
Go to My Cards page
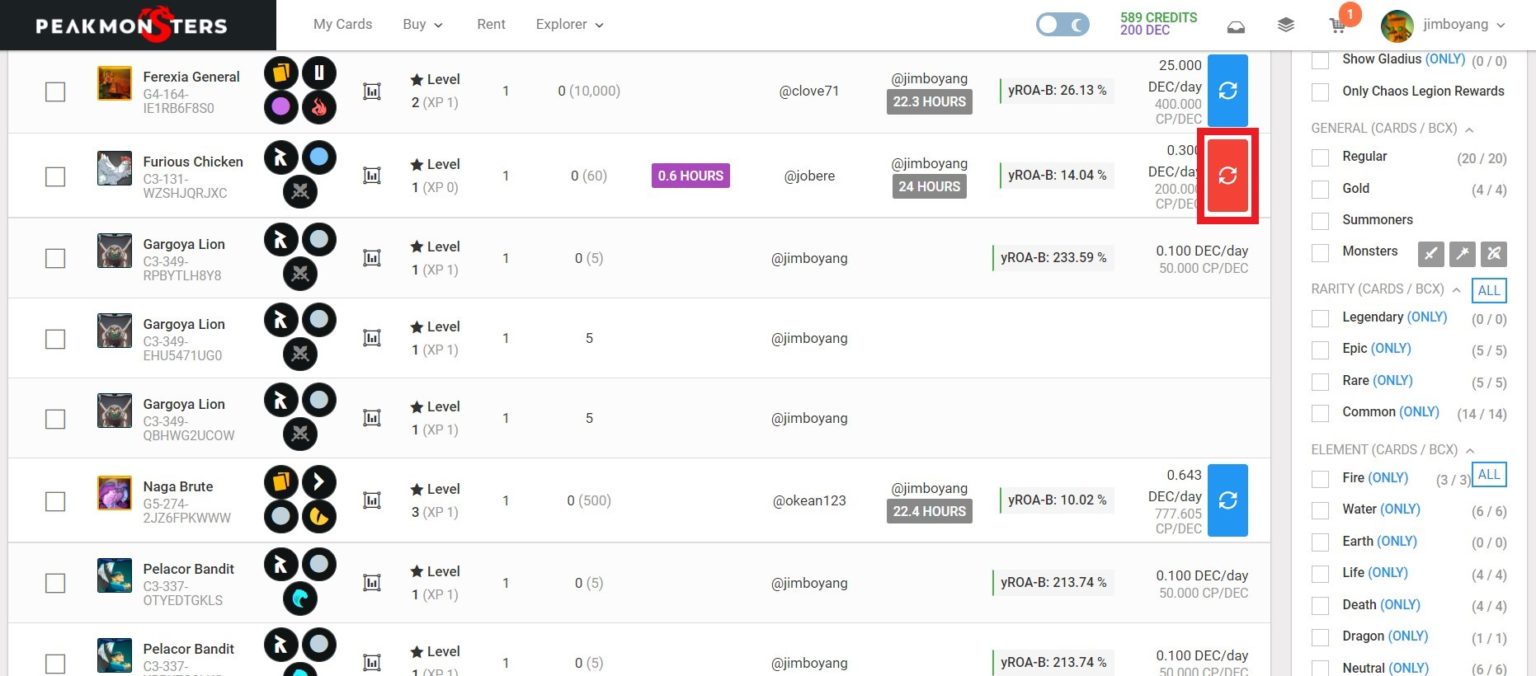pyautogui.click(x=342, y=25)
